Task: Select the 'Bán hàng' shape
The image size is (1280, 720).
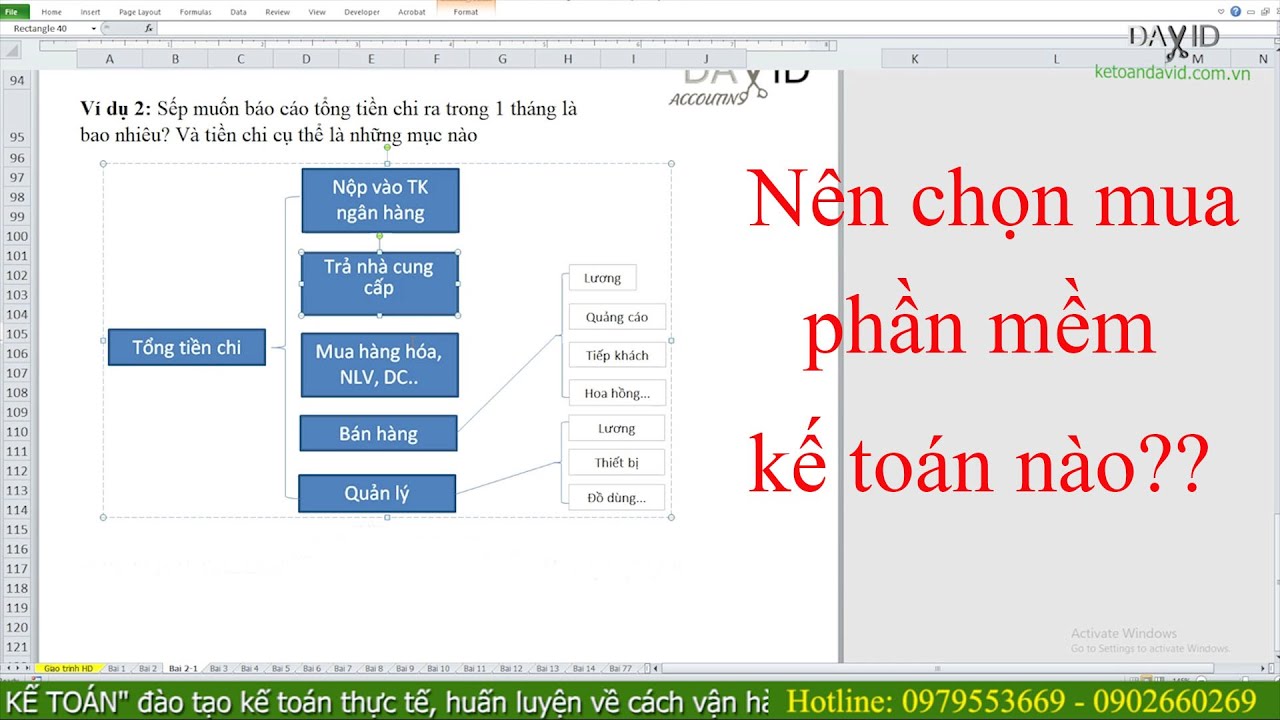Action: 378,433
